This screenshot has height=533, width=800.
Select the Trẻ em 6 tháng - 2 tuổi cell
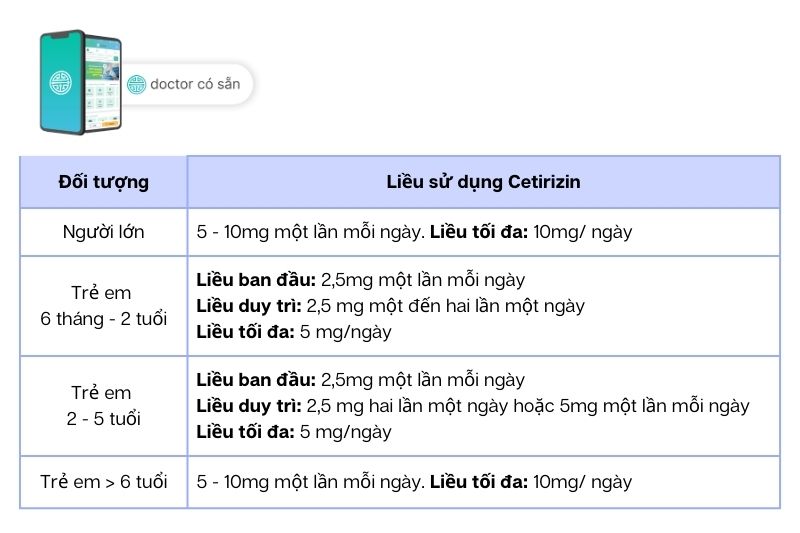103,306
